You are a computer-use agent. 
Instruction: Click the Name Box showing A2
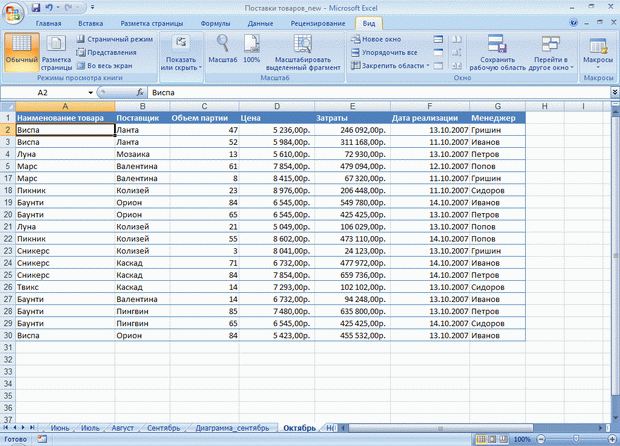[43, 93]
